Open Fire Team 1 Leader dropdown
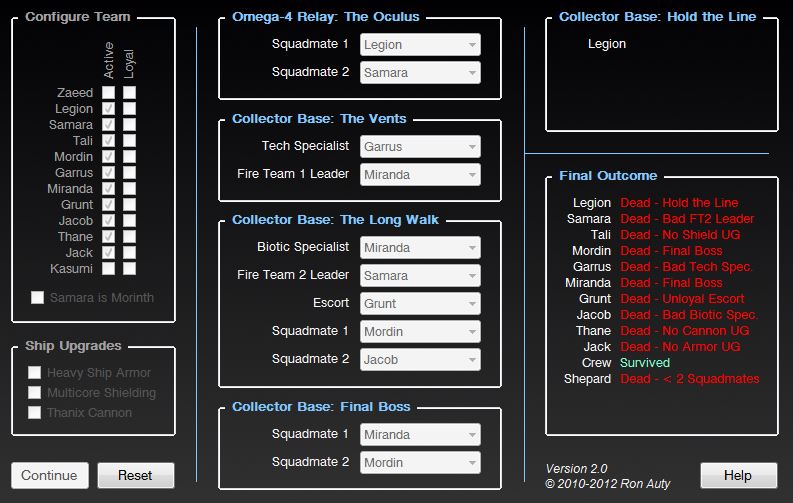Image resolution: width=793 pixels, height=503 pixels. (420, 174)
